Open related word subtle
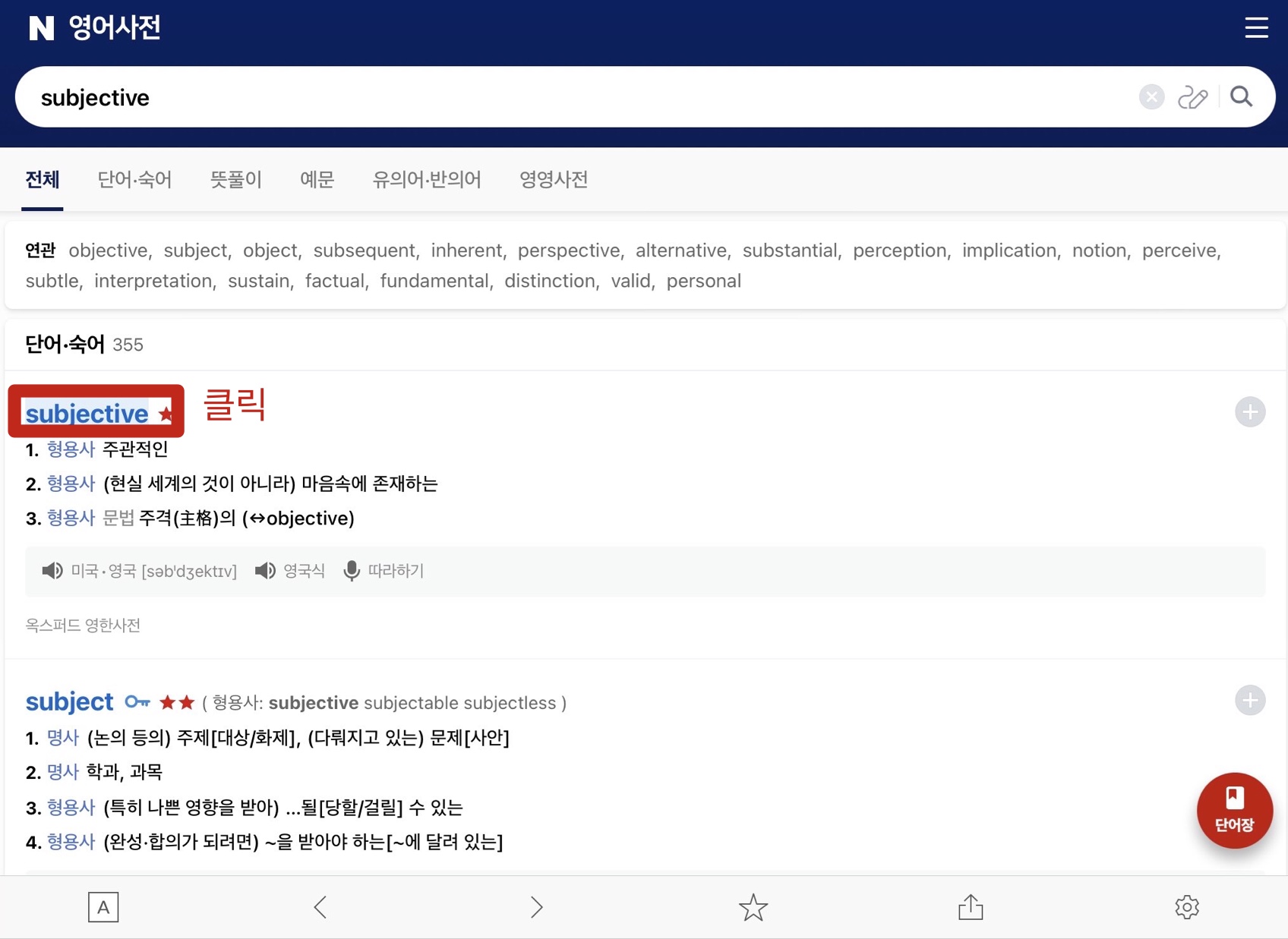 (52, 281)
